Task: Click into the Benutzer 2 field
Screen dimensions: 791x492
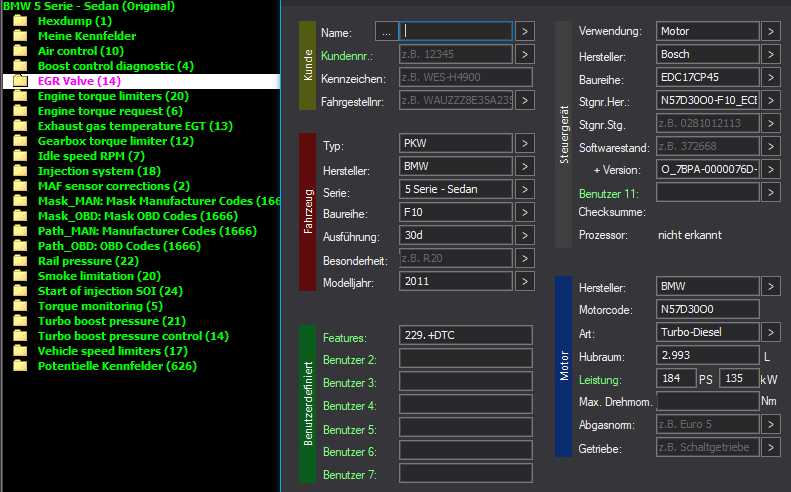Action: coord(466,358)
